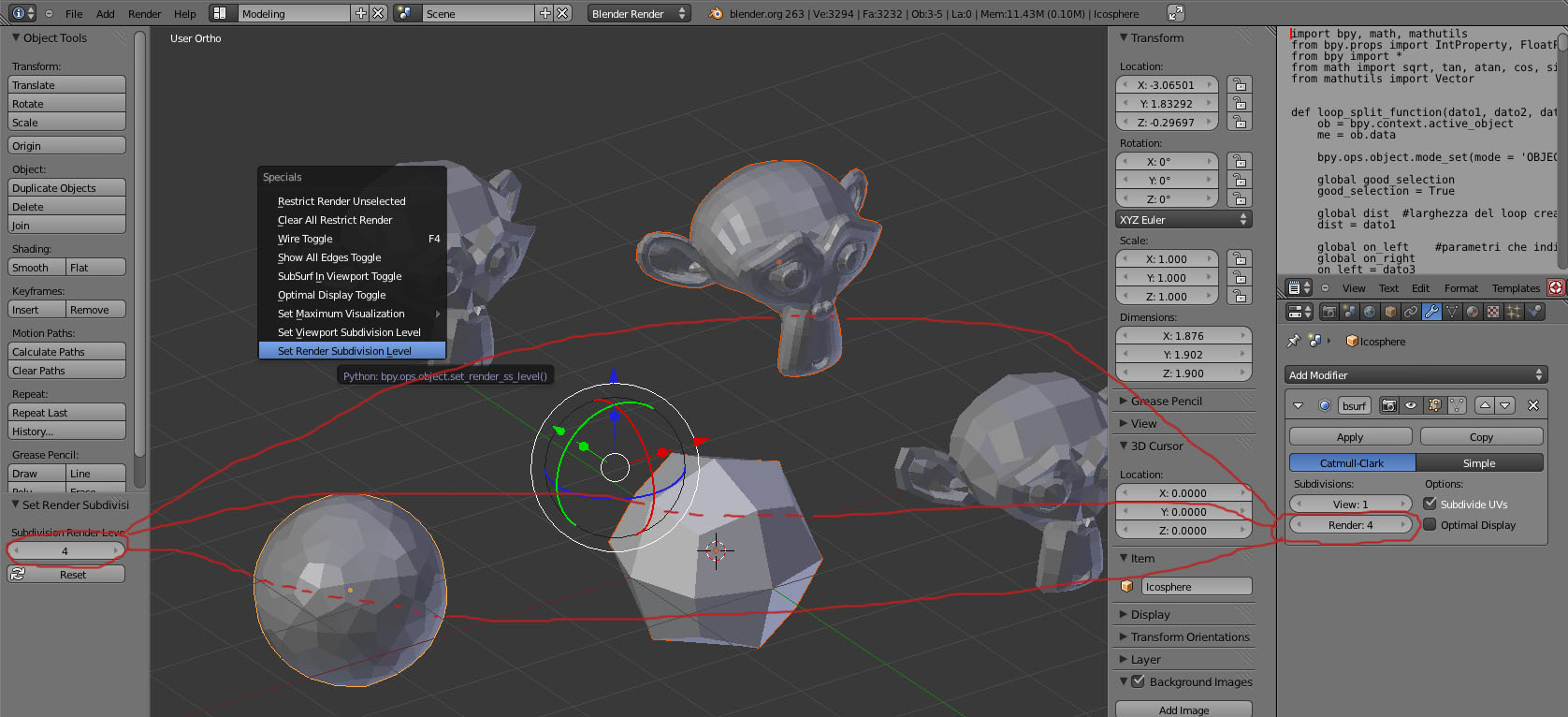This screenshot has width=1568, height=717.
Task: Open the XYZ Euler rotation mode dropdown
Action: pyautogui.click(x=1183, y=219)
